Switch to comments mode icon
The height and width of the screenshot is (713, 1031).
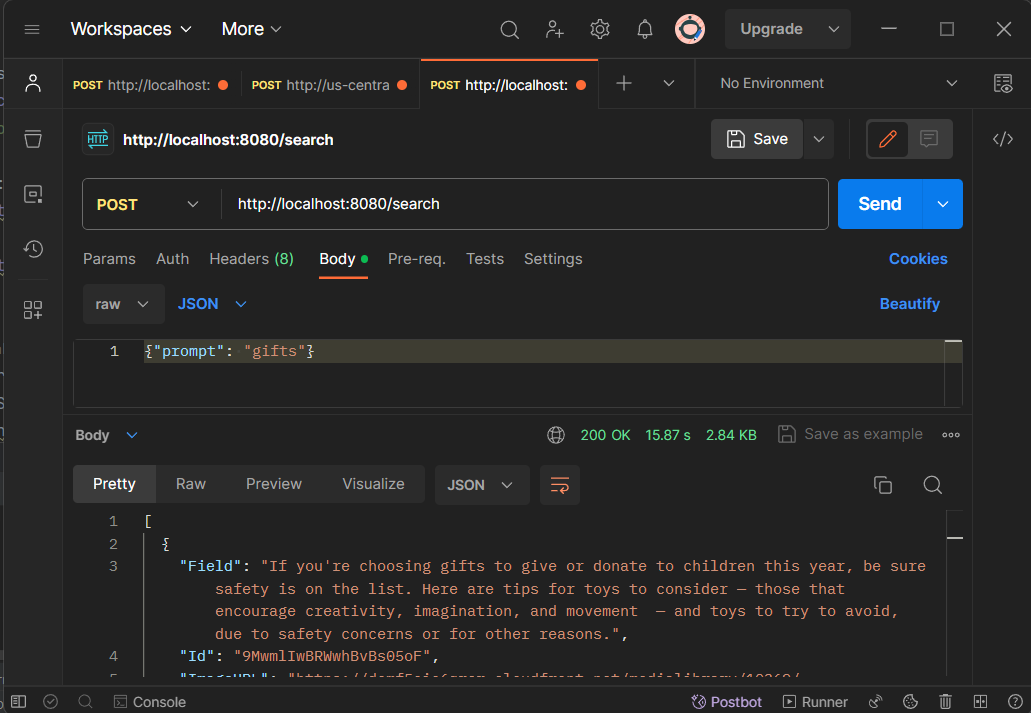click(929, 139)
